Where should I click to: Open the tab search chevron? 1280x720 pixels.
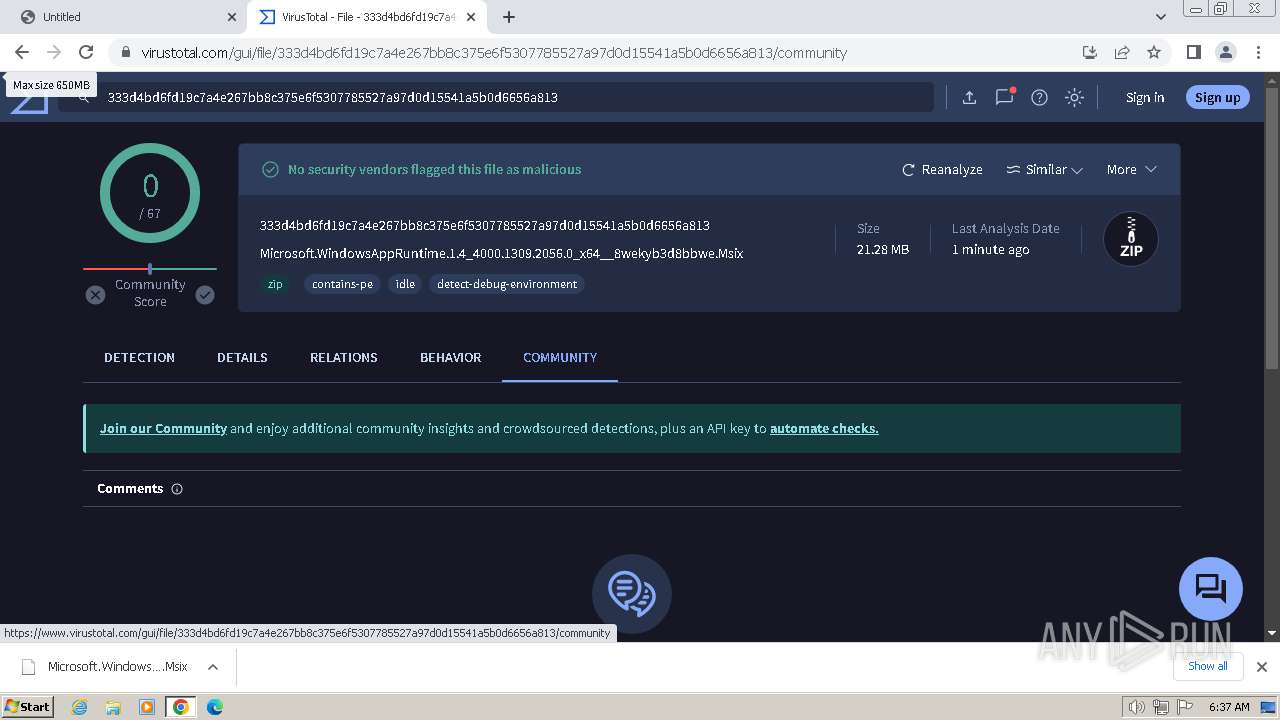point(1160,17)
